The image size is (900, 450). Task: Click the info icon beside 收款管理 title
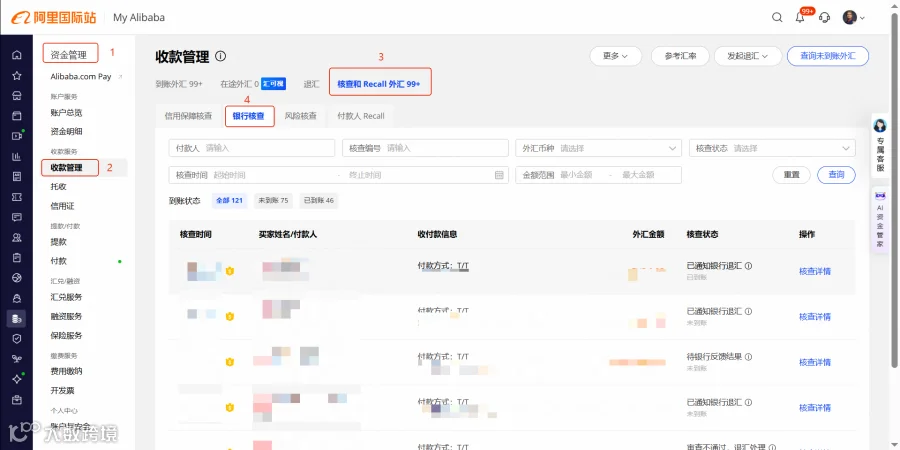(x=220, y=56)
